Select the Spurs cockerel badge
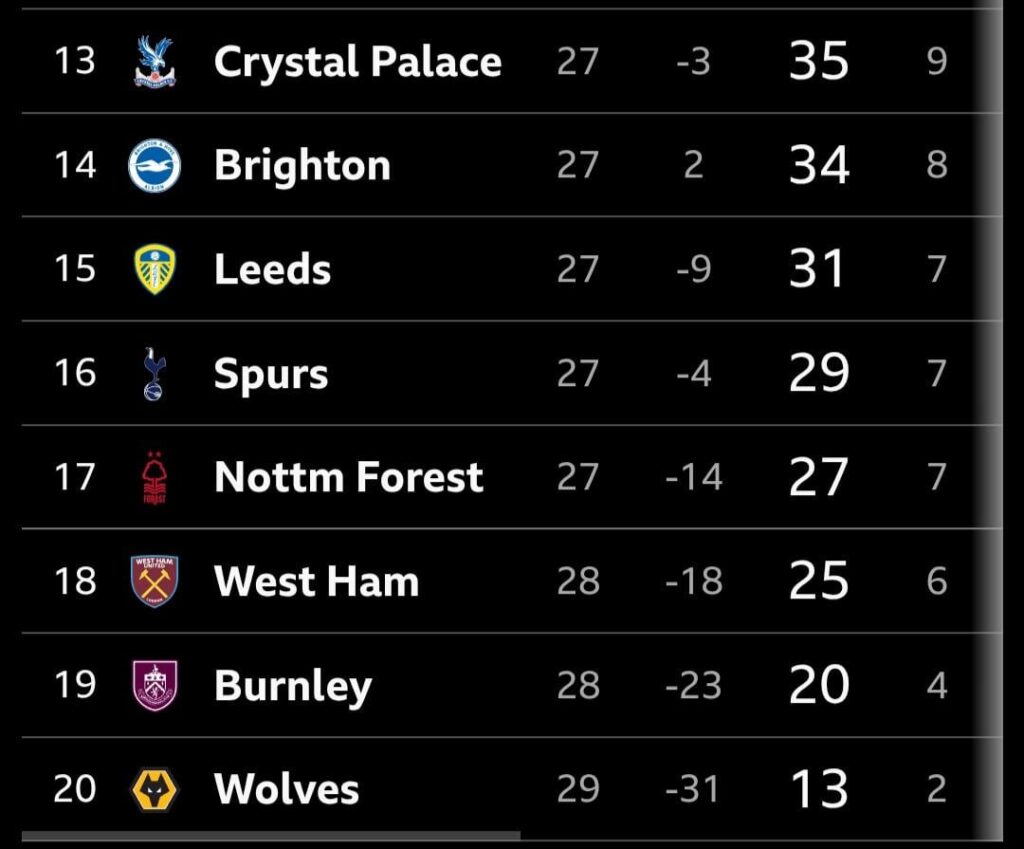 [153, 373]
